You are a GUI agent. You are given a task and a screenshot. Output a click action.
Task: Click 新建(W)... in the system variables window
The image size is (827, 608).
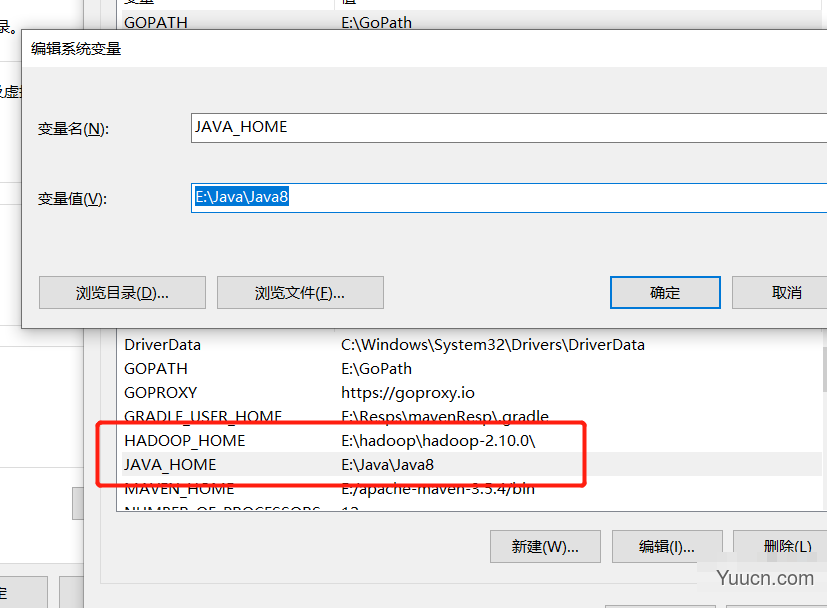point(545,546)
